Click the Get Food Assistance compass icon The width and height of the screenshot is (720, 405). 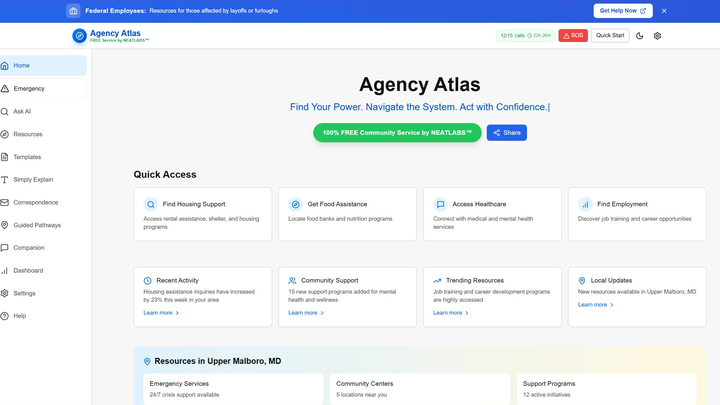pyautogui.click(x=295, y=204)
